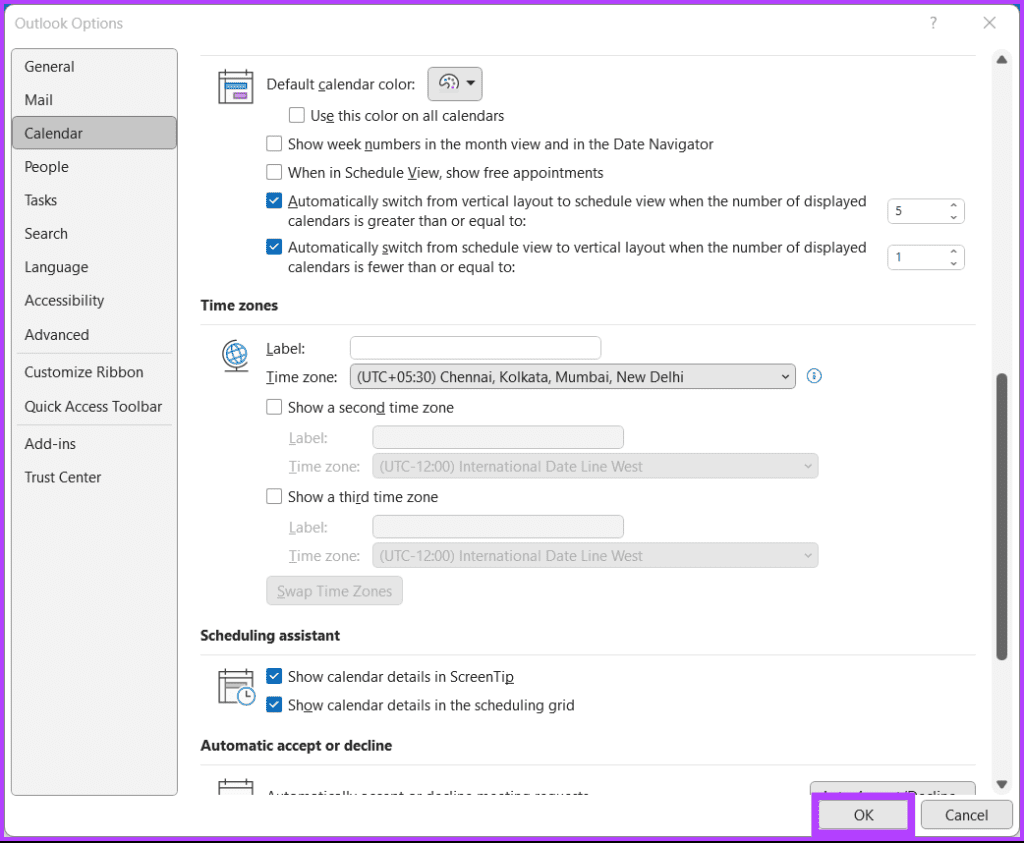
Task: Open the Default calendar color dropdown
Action: pyautogui.click(x=455, y=84)
